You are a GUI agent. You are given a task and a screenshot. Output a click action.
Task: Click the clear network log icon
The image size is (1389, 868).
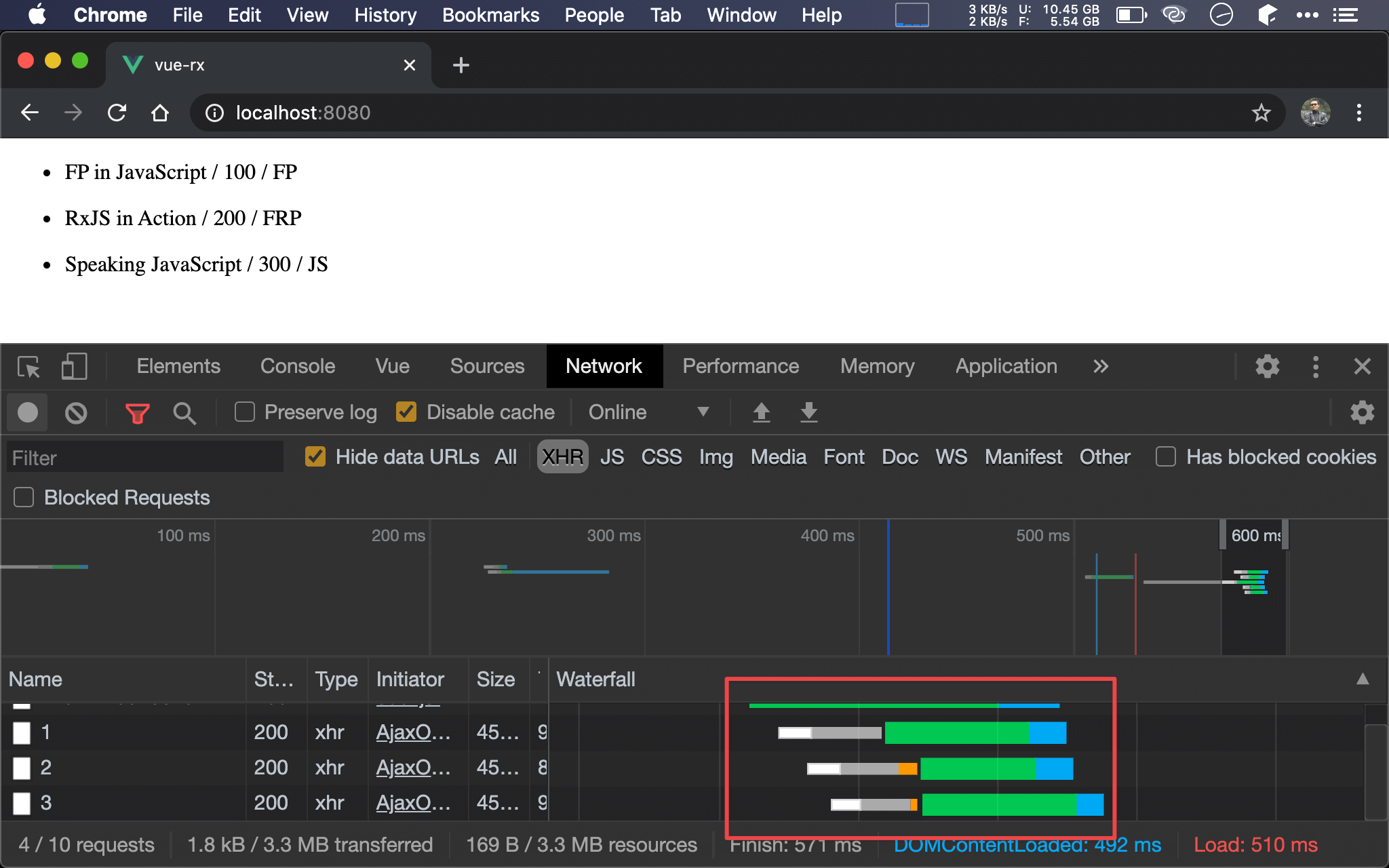76,412
